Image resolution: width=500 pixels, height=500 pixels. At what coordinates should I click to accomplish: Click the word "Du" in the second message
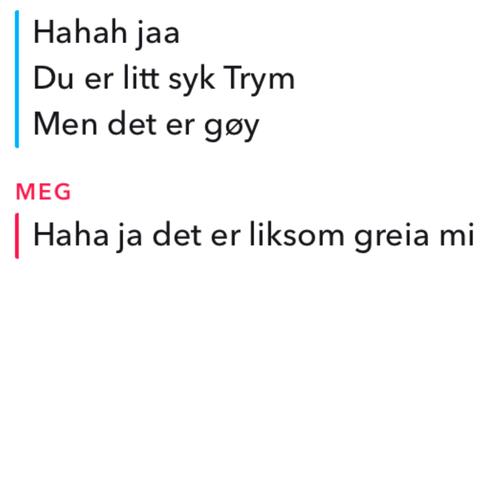click(53, 78)
